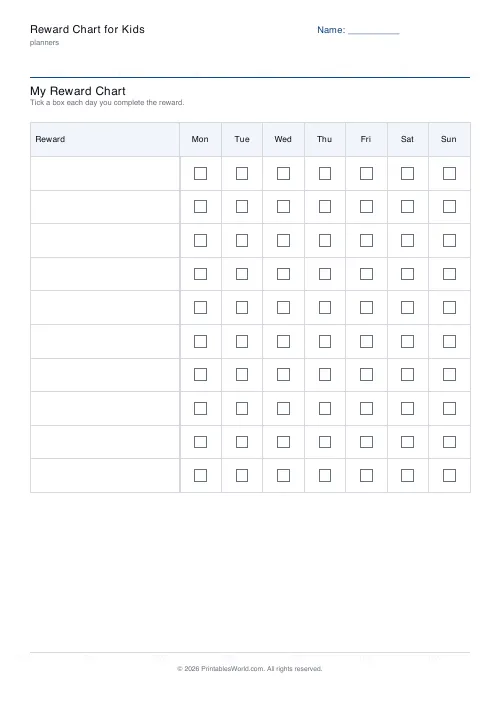Click the PrintablesWorld.com footer text
The image size is (500, 708).
[249, 669]
